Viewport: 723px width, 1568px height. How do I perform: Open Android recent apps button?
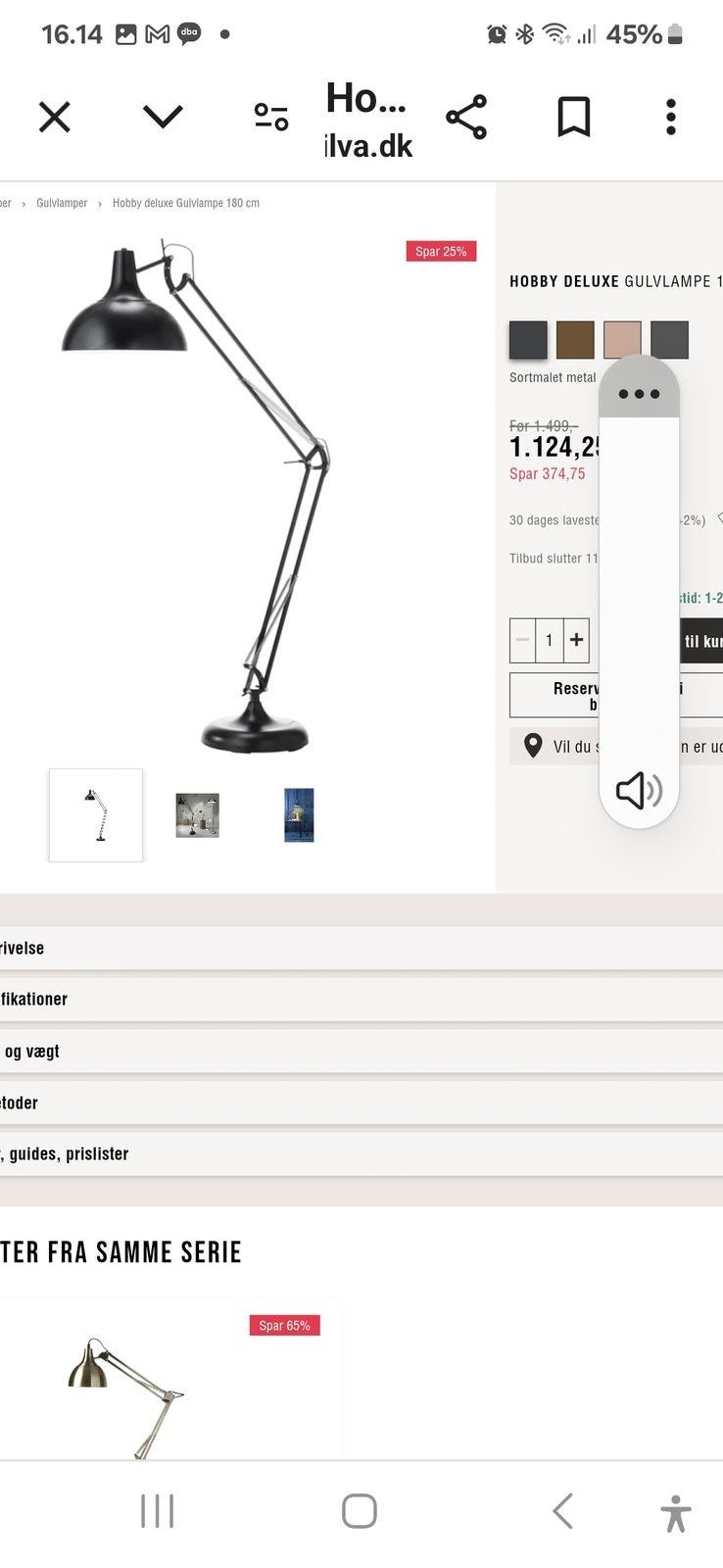tap(157, 1511)
